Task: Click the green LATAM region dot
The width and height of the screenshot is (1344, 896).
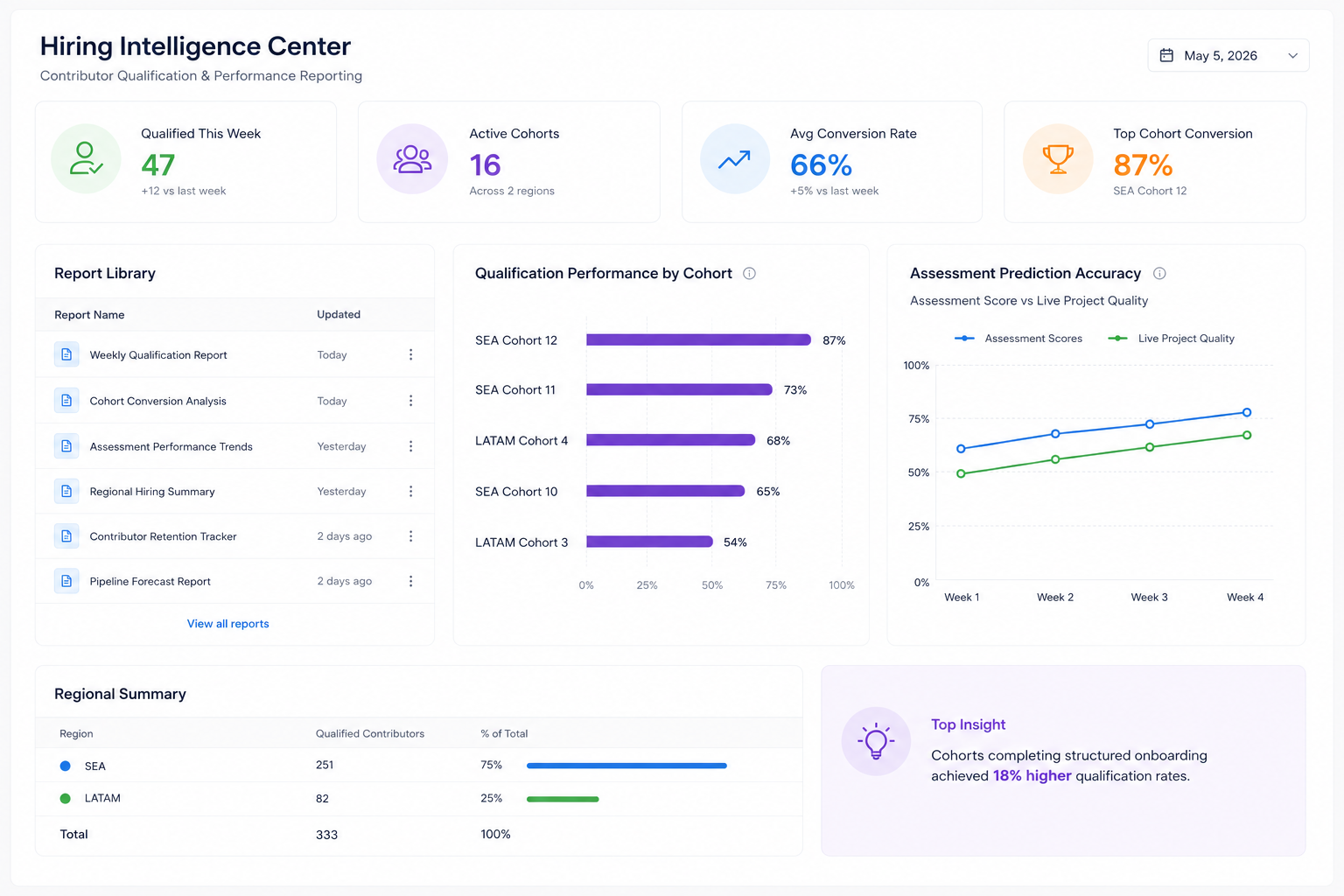Action: pos(65,798)
